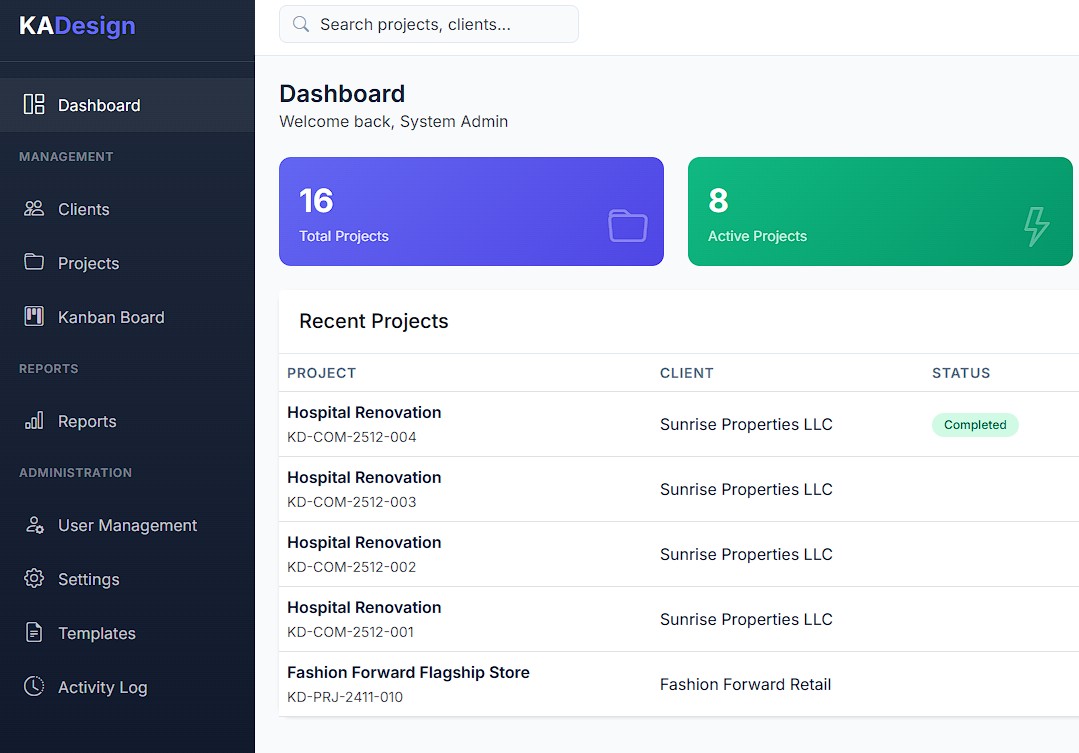This screenshot has height=753, width=1079.
Task: Select the Active Projects card
Action: (880, 211)
